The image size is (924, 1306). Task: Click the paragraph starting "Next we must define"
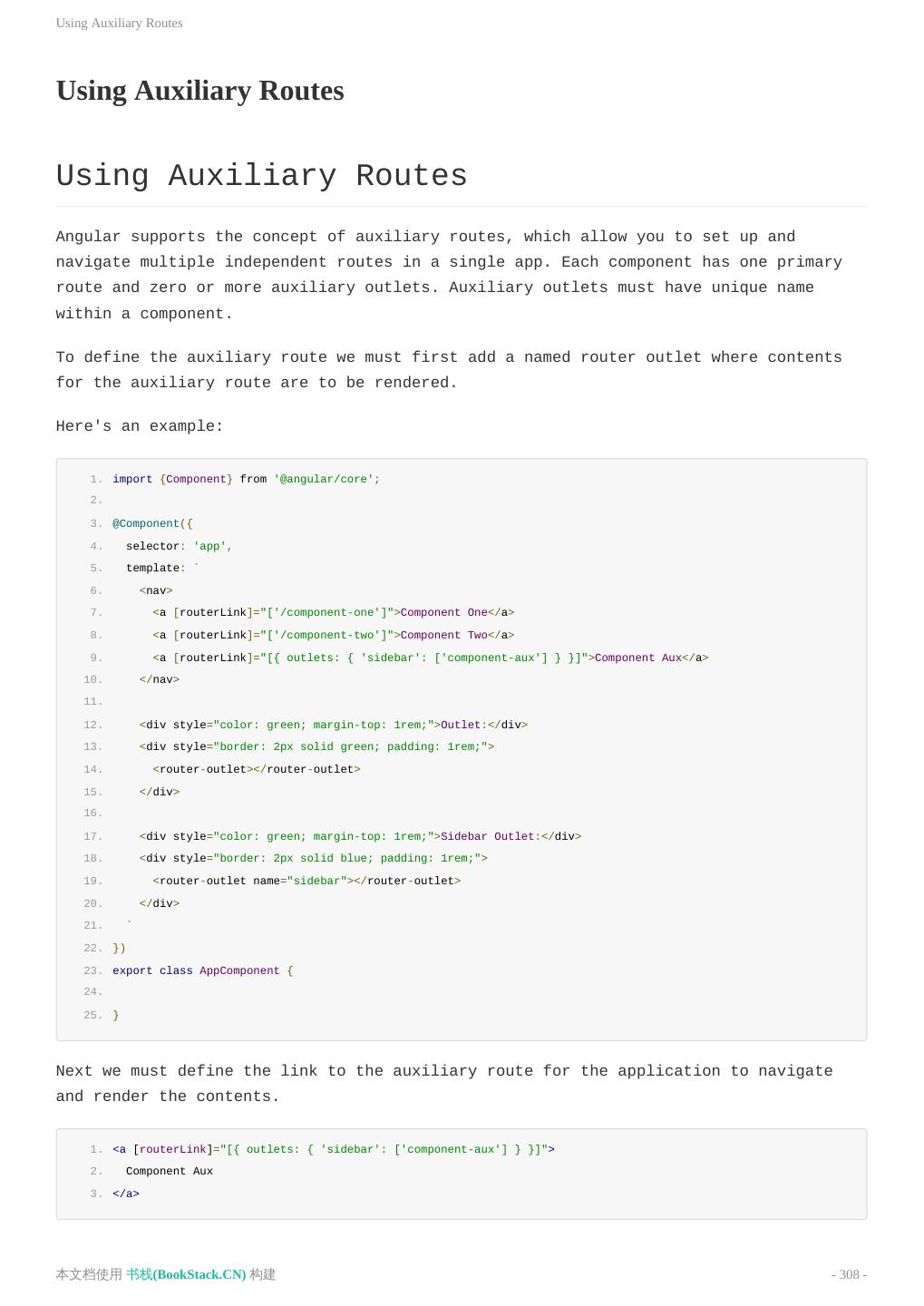[443, 1084]
